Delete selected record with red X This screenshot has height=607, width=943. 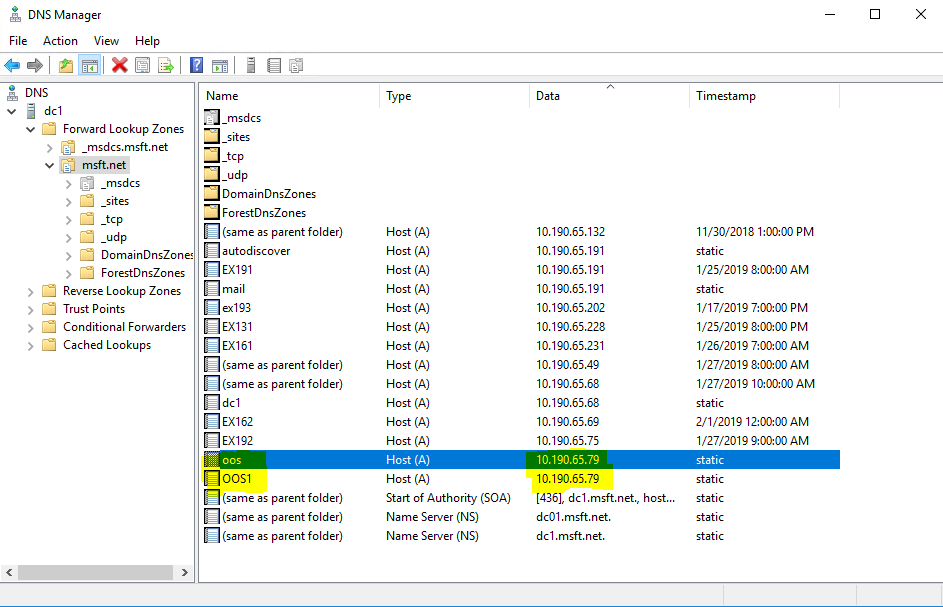coord(120,65)
